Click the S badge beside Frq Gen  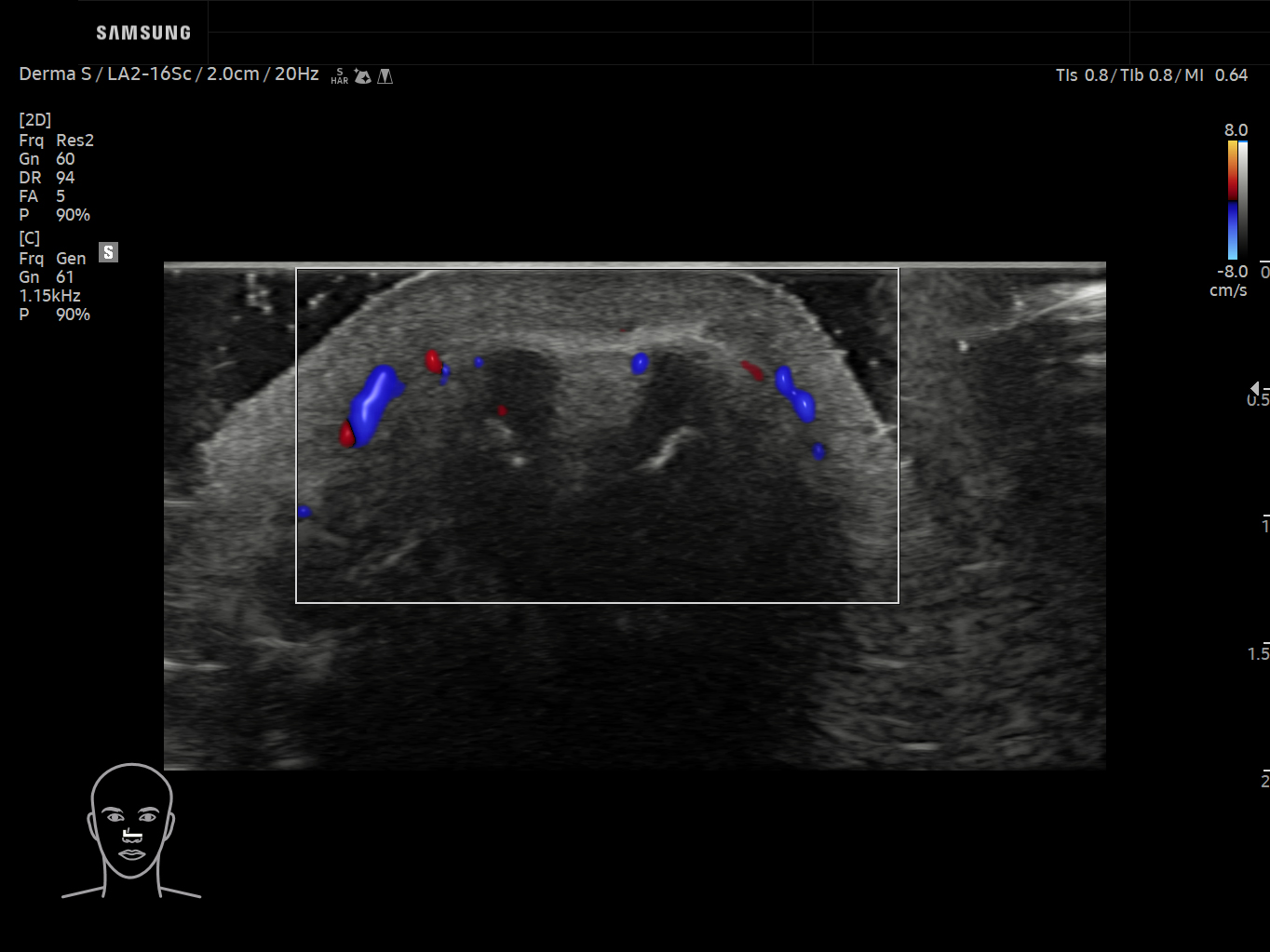(x=109, y=252)
